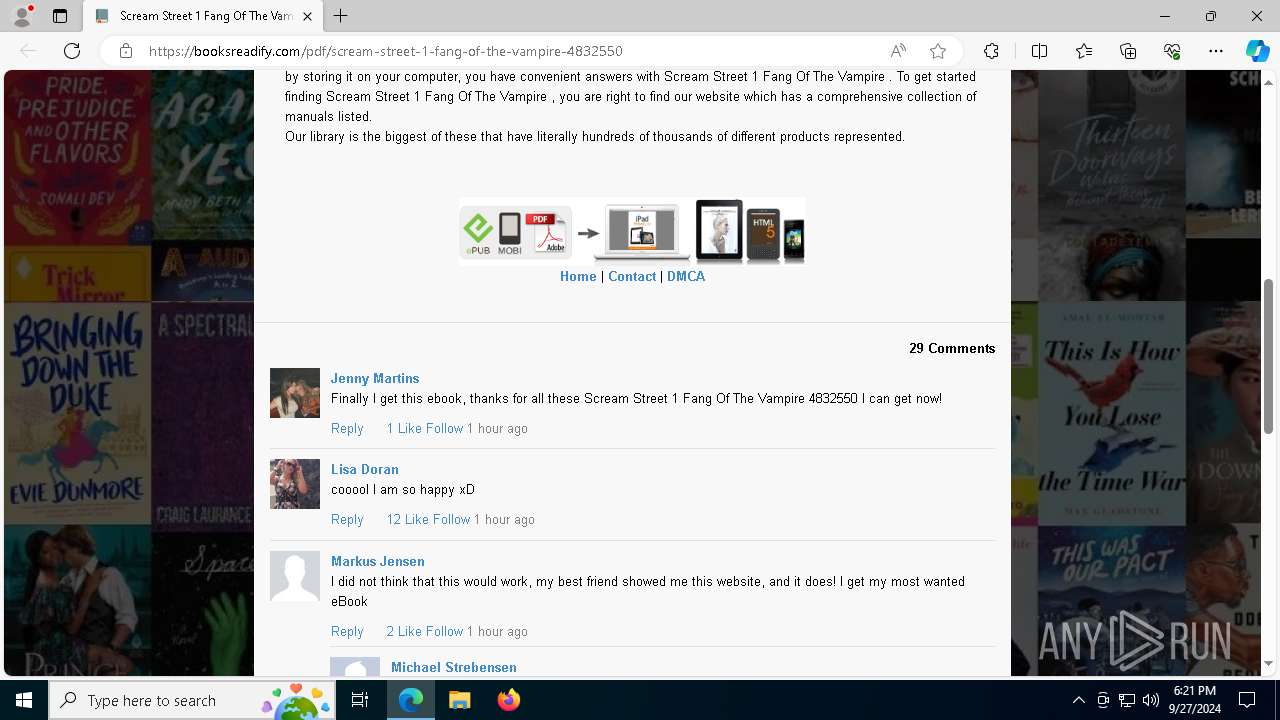Click scrollbar down arrow
Screen dimensions: 1280x720
point(1269,663)
